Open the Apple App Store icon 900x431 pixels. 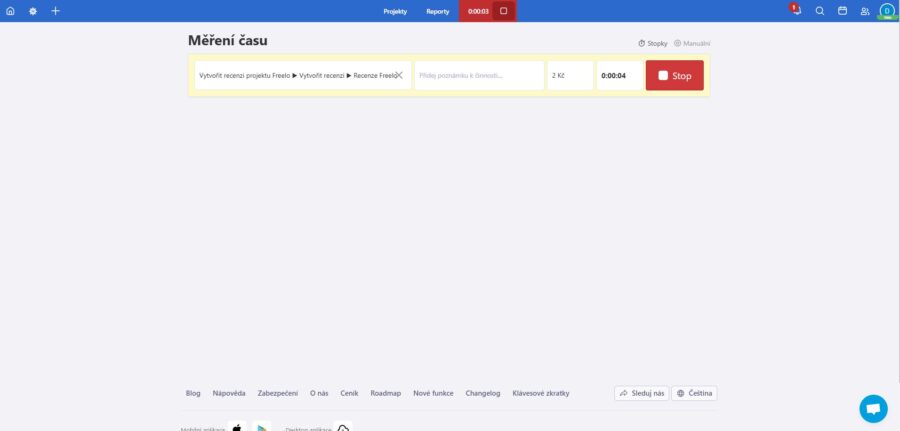(237, 427)
